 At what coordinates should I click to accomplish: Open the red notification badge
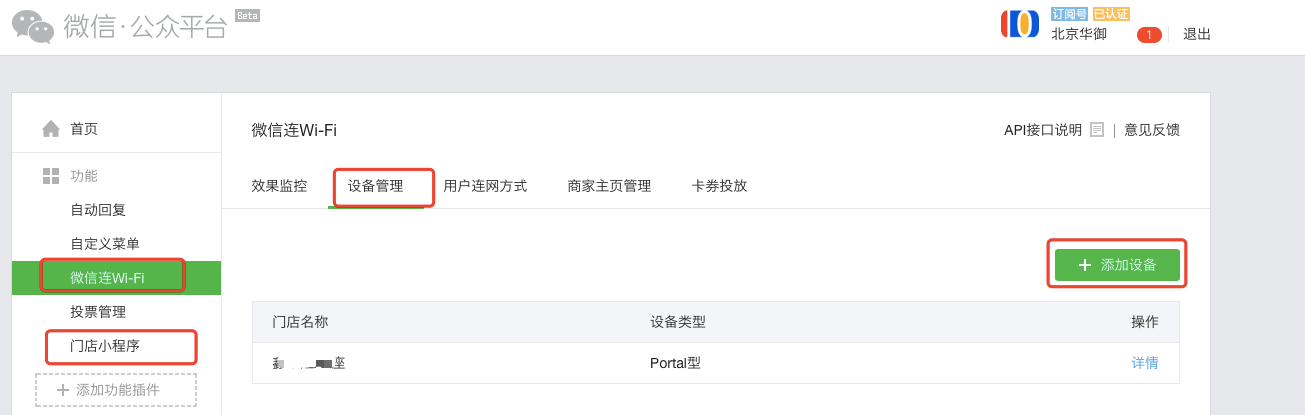(x=1149, y=35)
